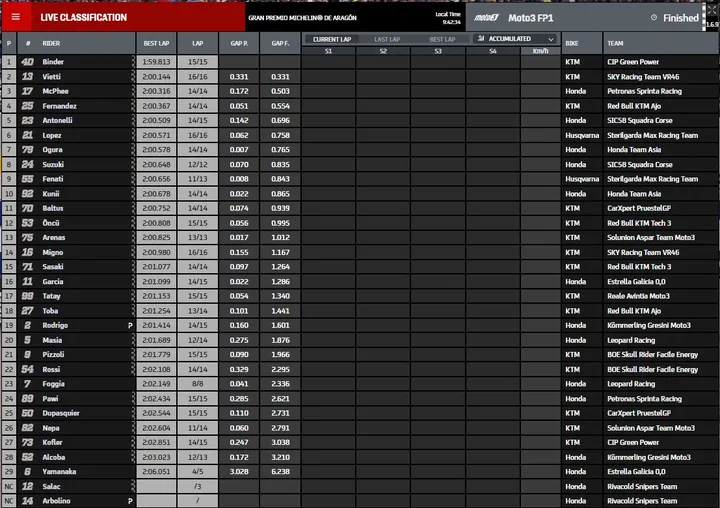The image size is (720, 508).
Task: Click Yamanaka's best lap 2:06.051
Action: pyautogui.click(x=156, y=472)
